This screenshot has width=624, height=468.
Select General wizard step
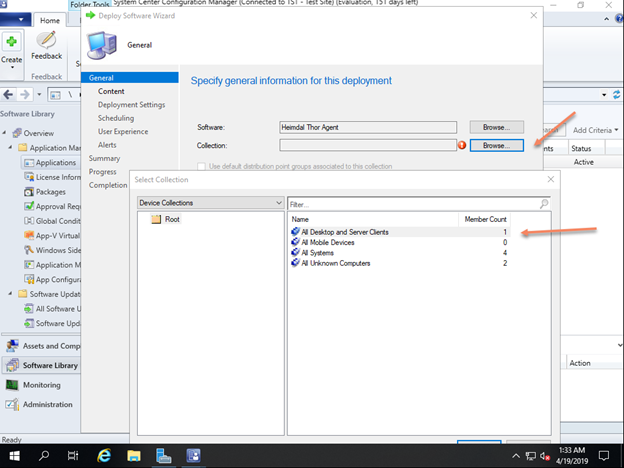point(130,78)
